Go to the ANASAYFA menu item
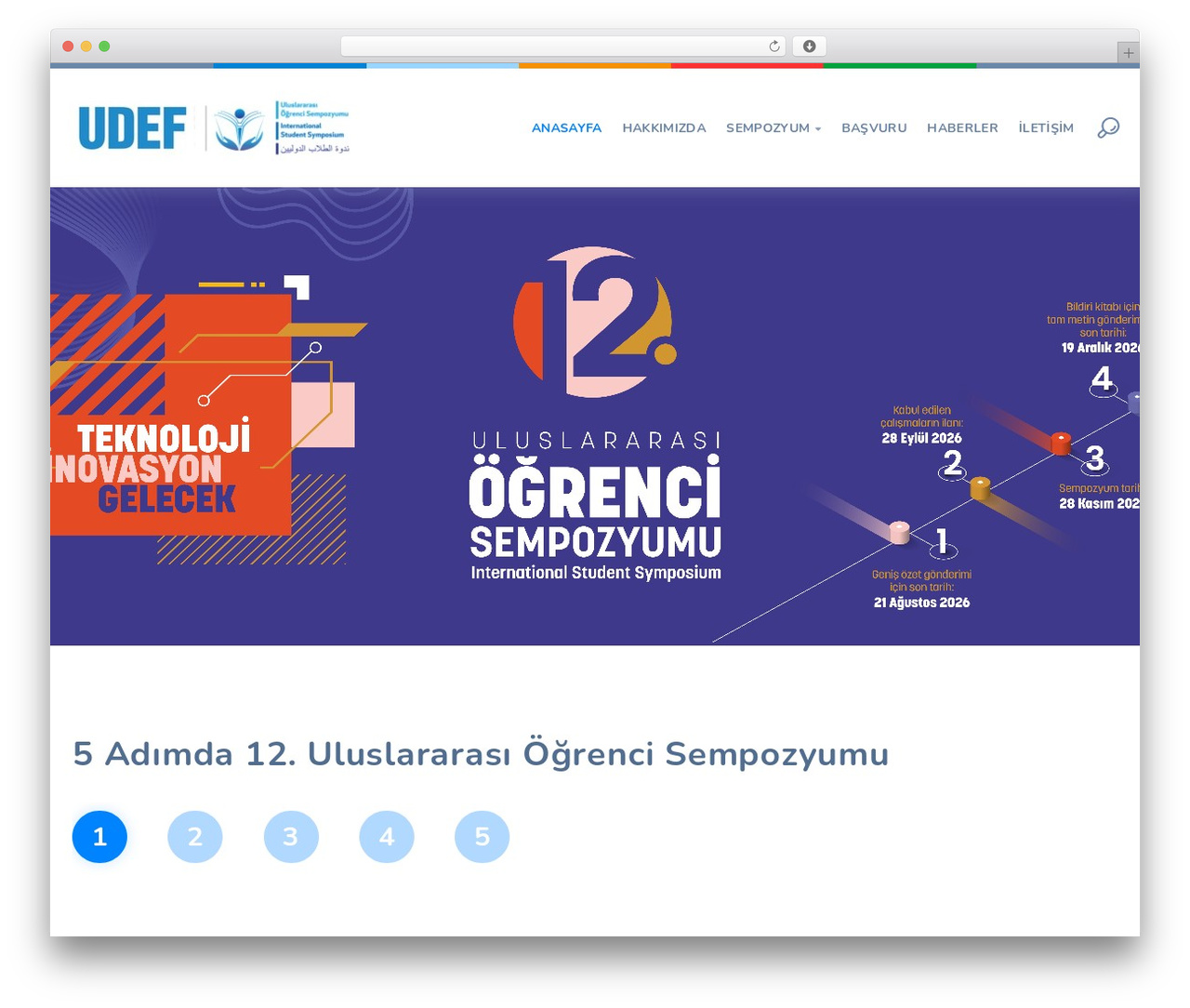This screenshot has width=1190, height=1008. [x=566, y=128]
